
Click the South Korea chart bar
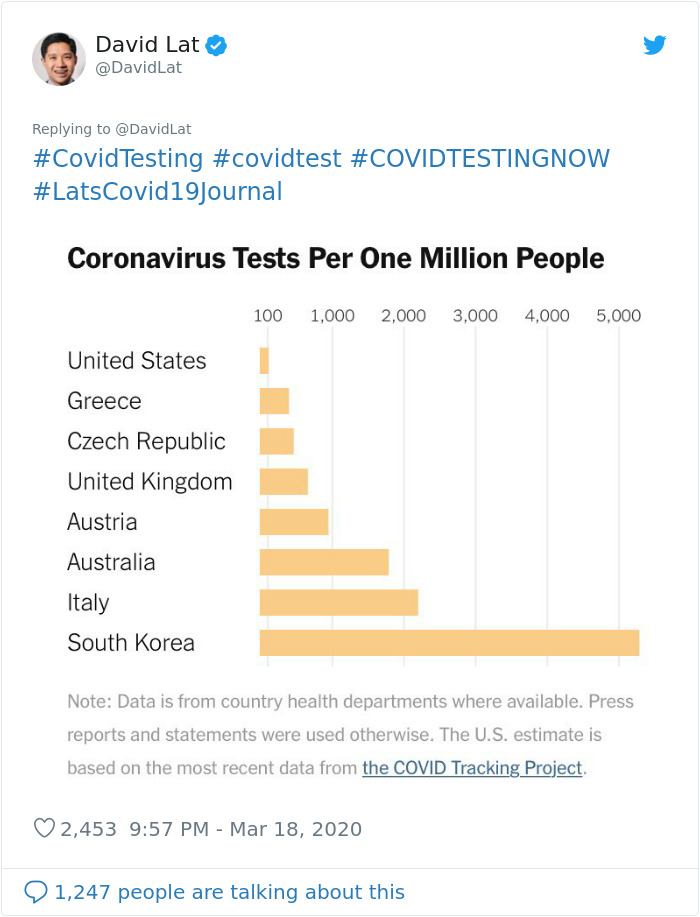tap(450, 642)
